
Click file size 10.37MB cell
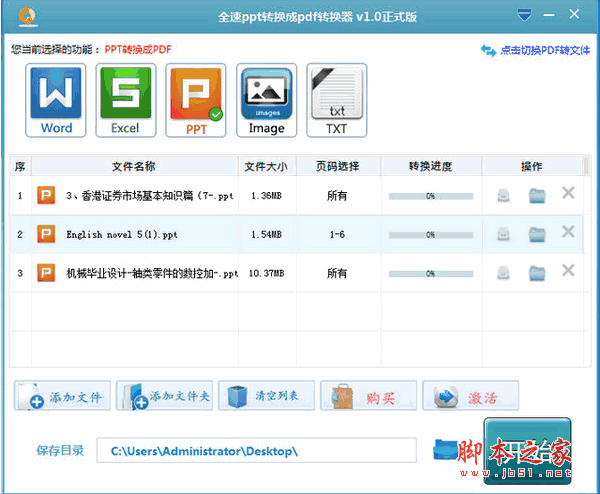pyautogui.click(x=267, y=273)
